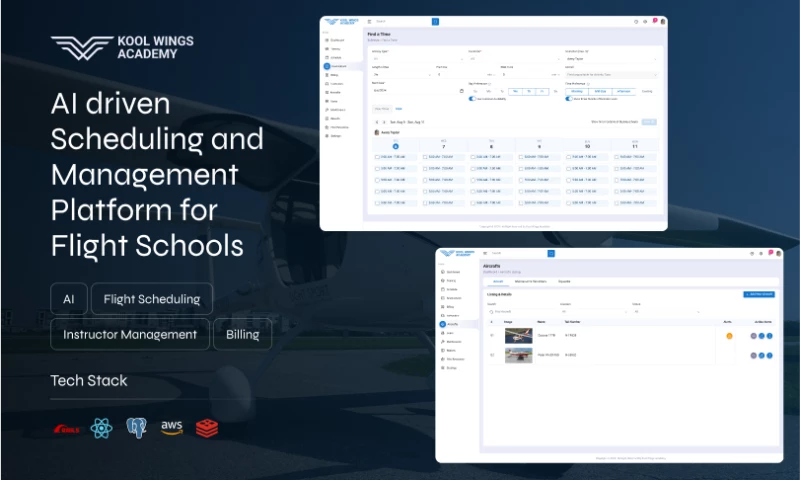Go to next week arrow in Find a Time
This screenshot has width=800, height=480.
[384, 122]
